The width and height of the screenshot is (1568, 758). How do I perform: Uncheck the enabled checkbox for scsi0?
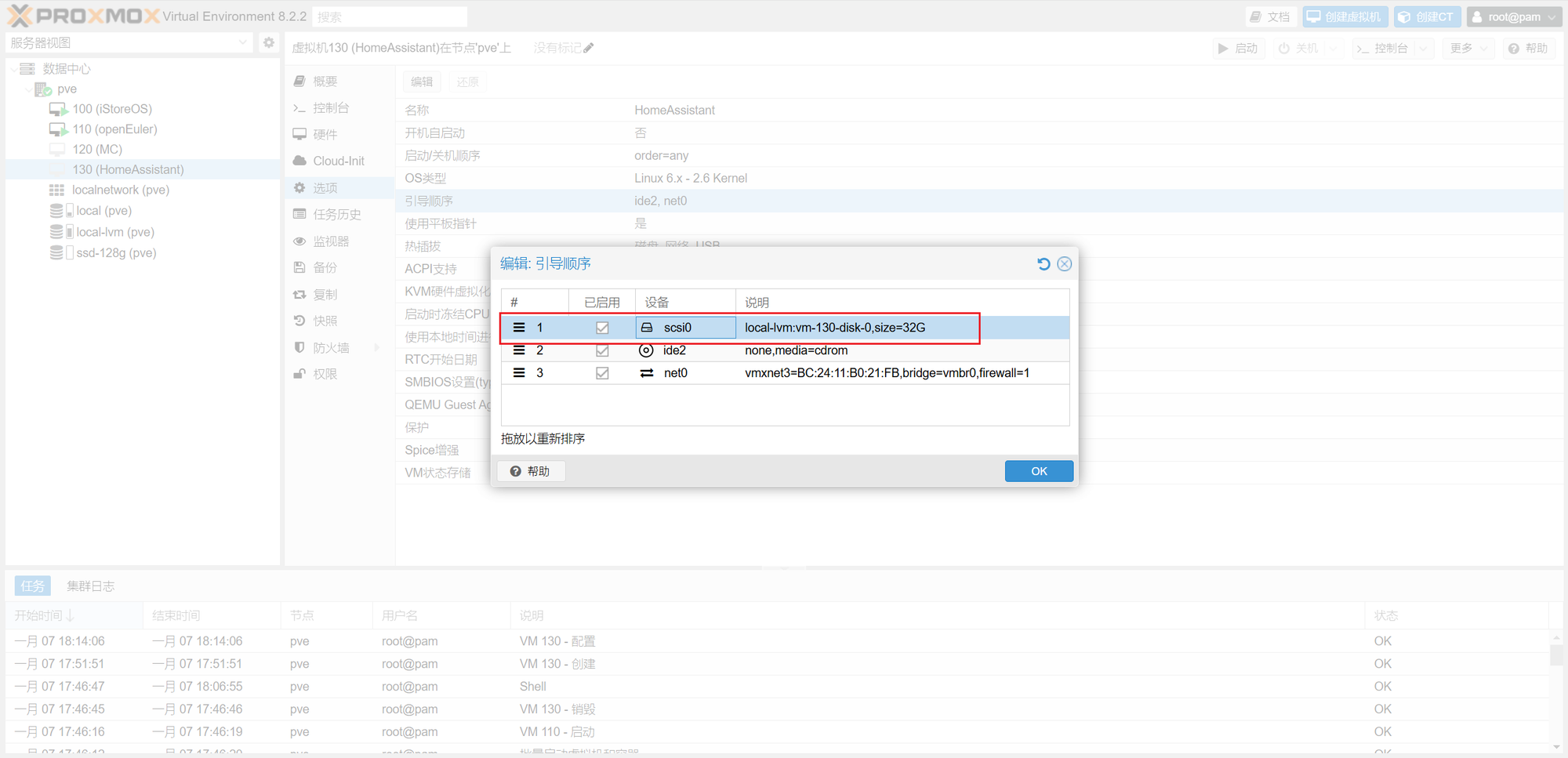pos(602,328)
